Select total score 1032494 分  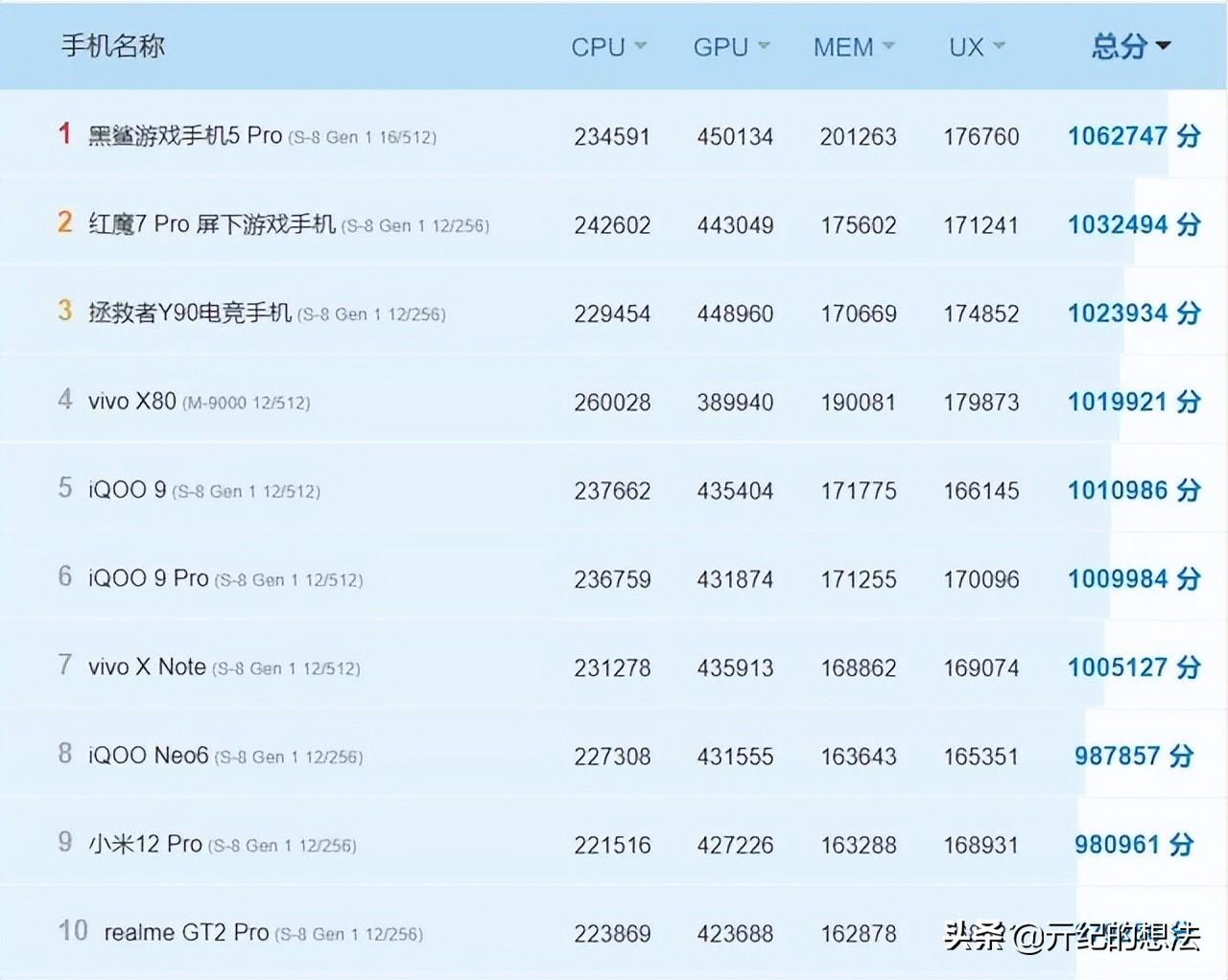click(x=1134, y=224)
